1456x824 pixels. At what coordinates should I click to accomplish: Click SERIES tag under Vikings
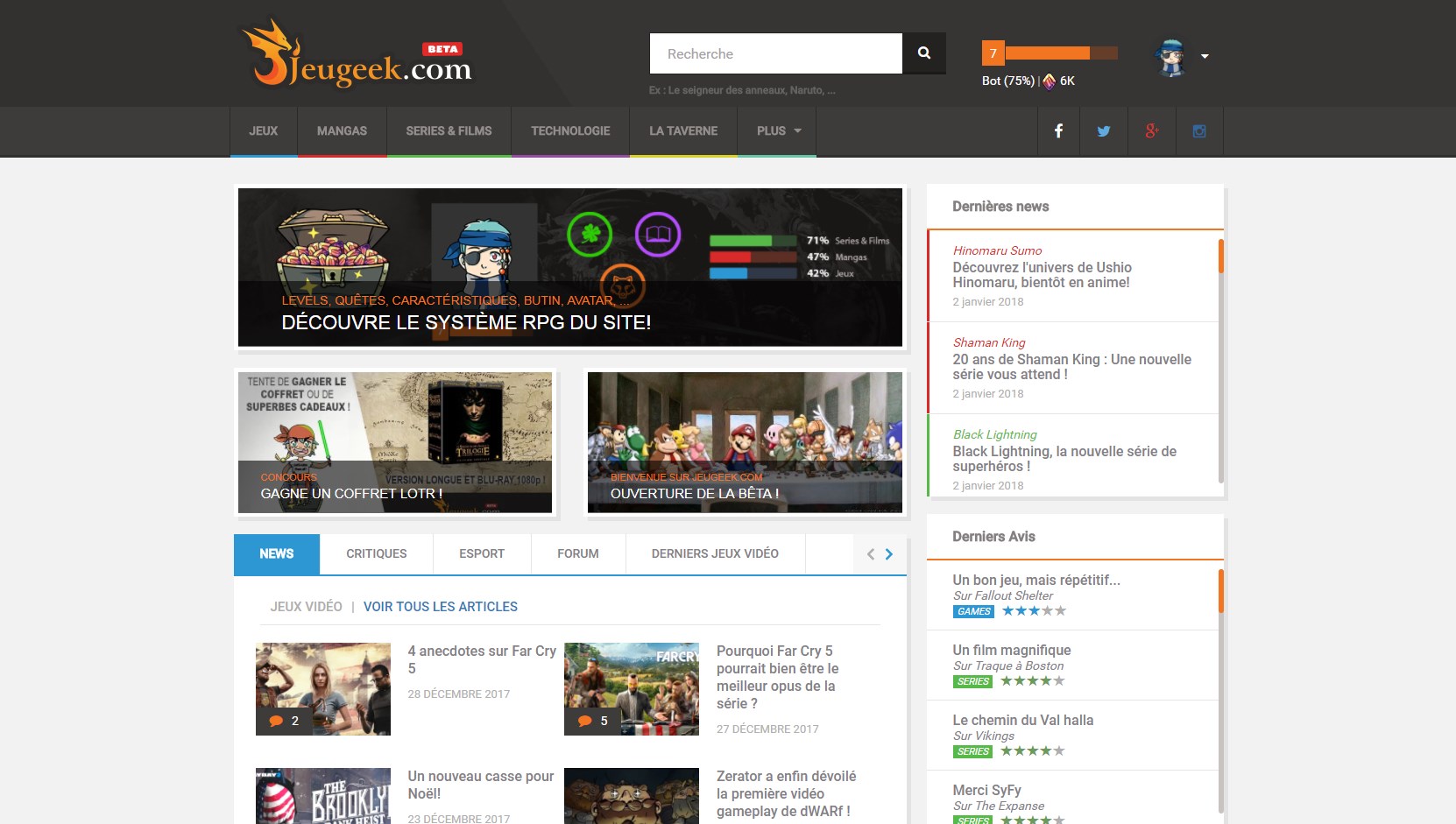[973, 751]
